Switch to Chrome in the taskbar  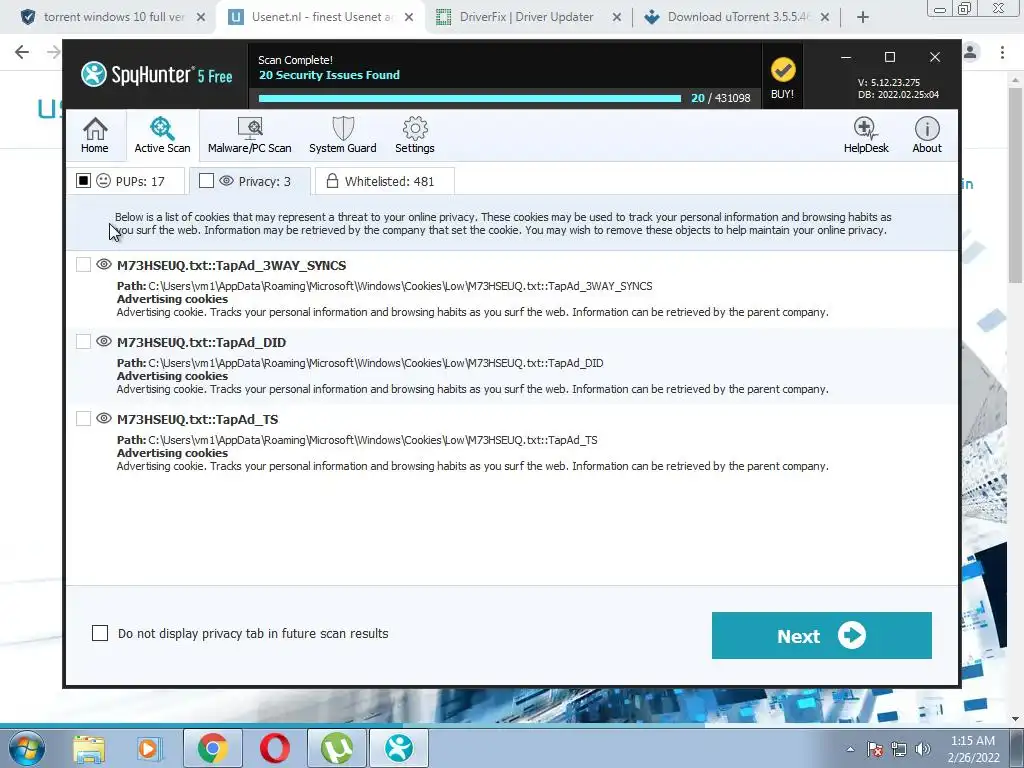213,748
